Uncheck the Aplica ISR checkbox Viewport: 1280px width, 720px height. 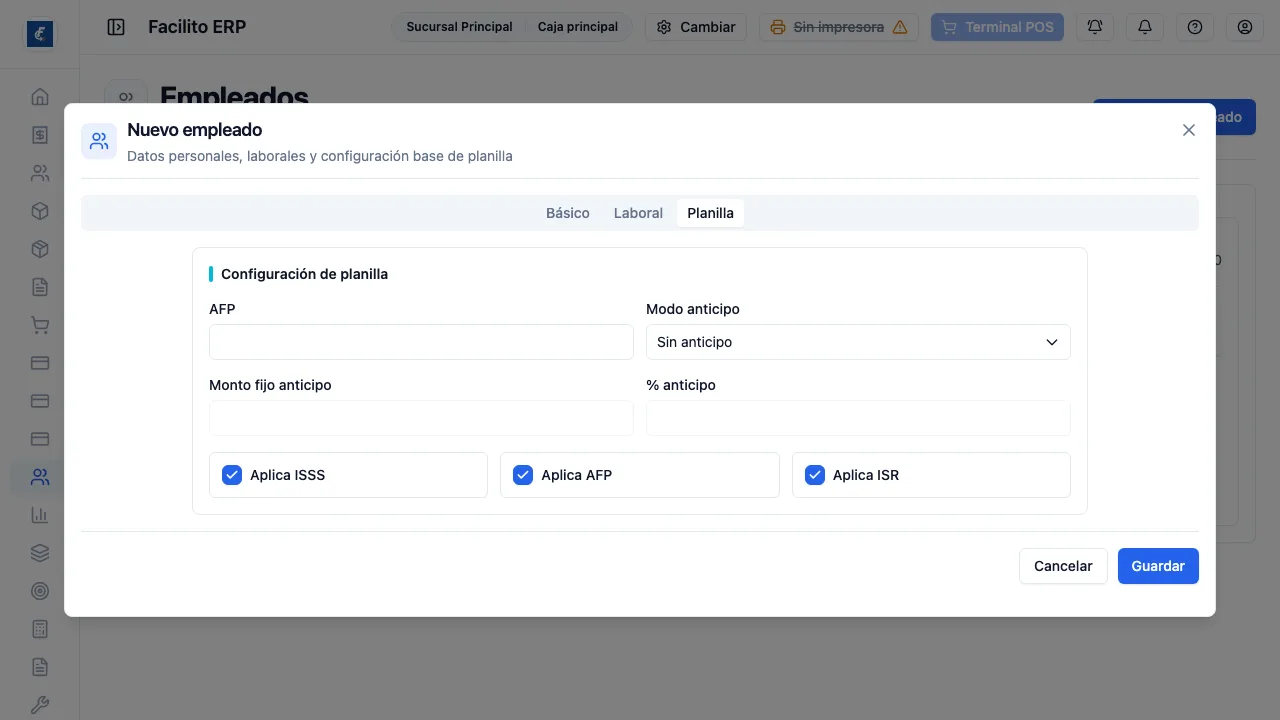815,475
